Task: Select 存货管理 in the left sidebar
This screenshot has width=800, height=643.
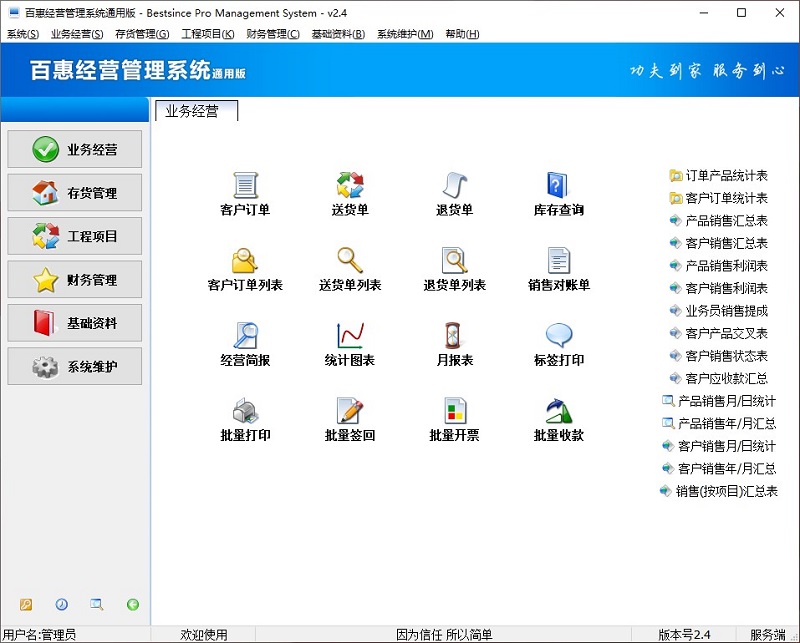Action: (x=74, y=192)
